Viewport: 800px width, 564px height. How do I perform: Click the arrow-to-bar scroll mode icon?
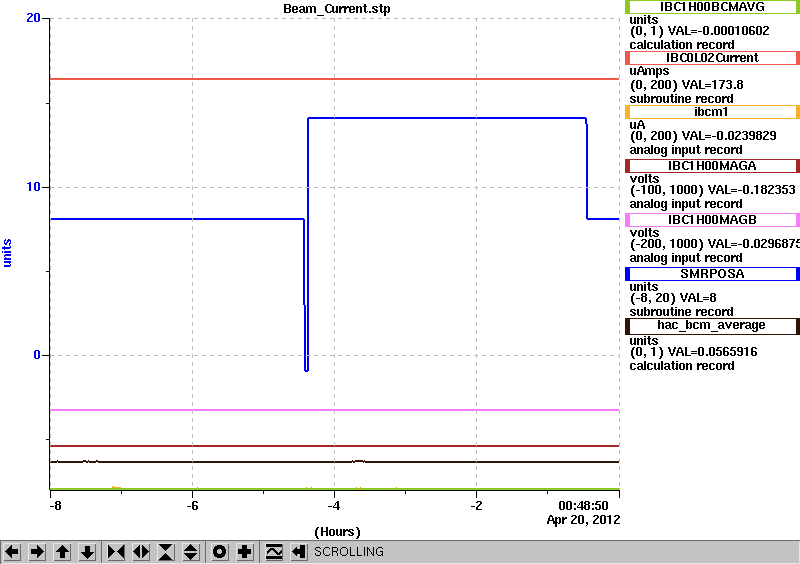tap(299, 552)
